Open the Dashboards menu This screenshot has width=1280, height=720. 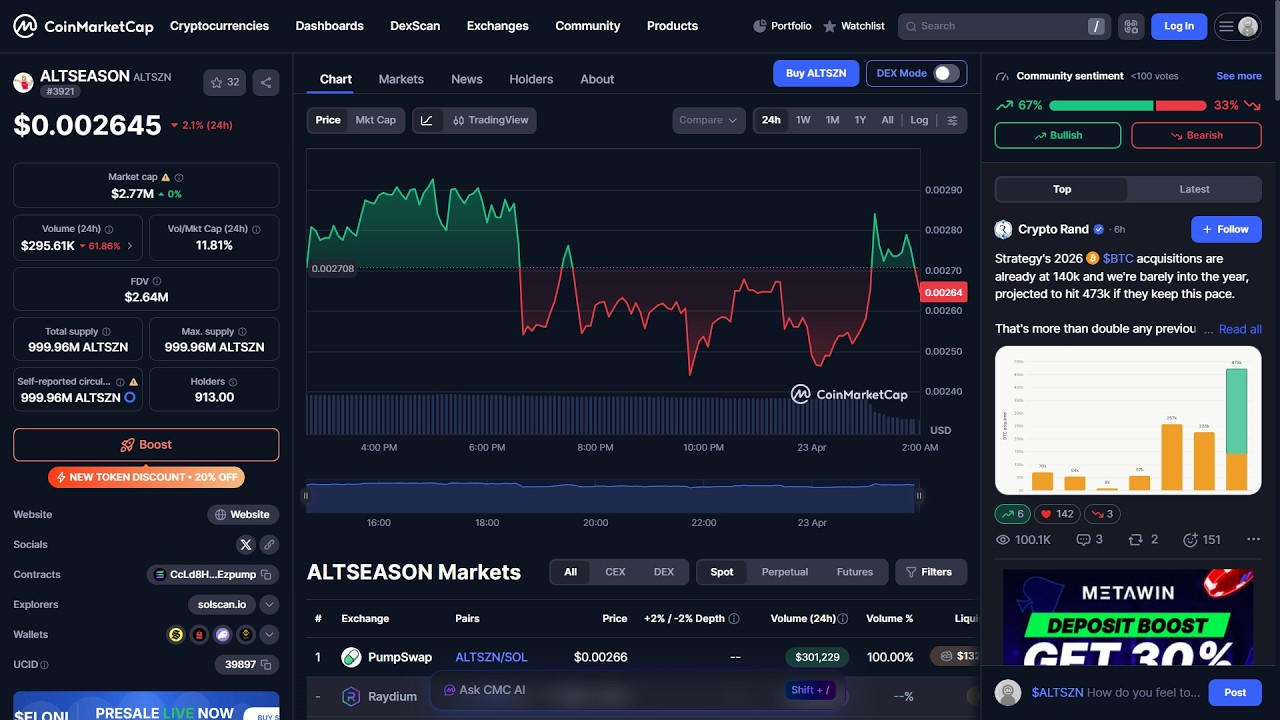click(329, 26)
